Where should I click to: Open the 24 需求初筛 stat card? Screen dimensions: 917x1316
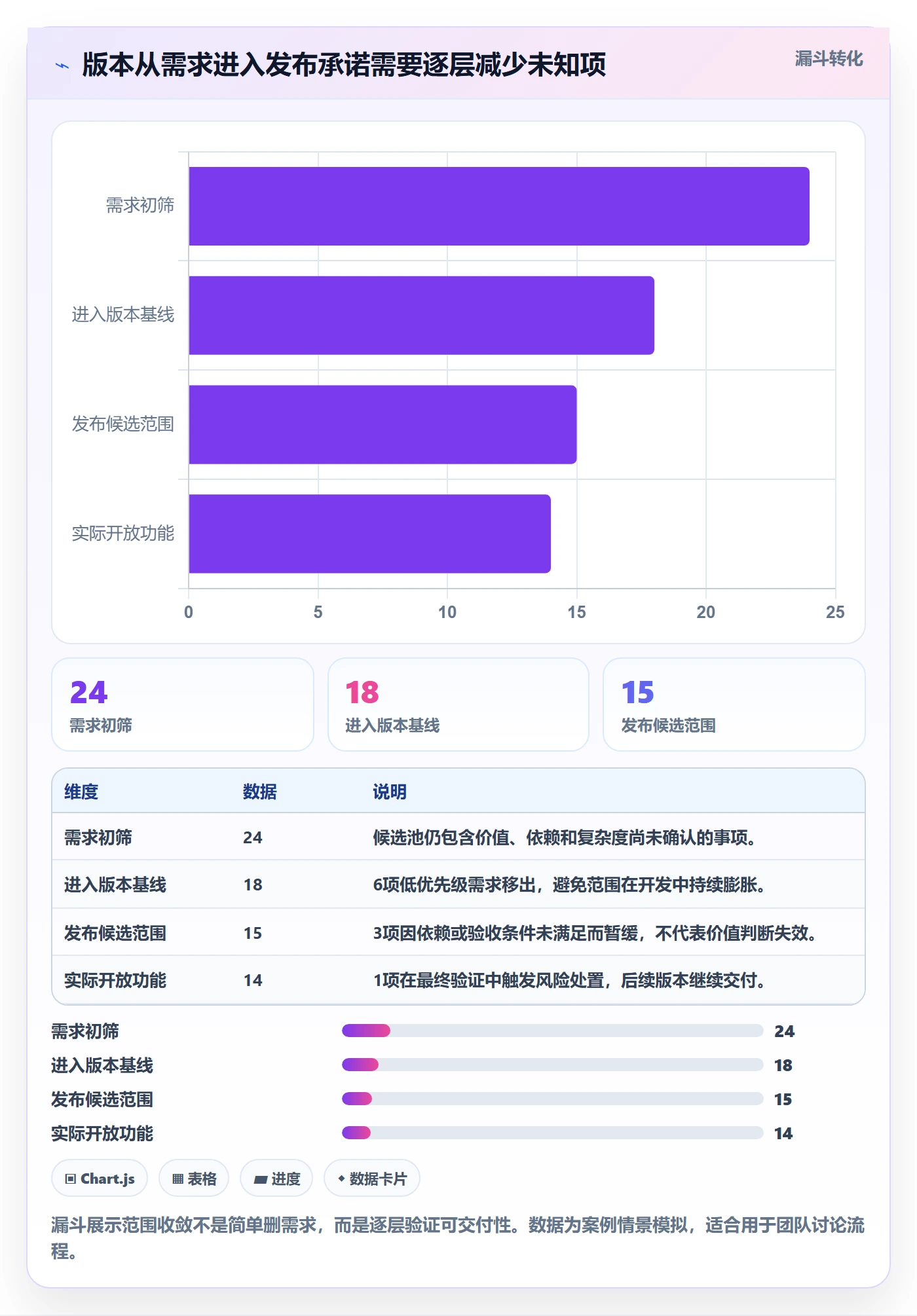183,704
